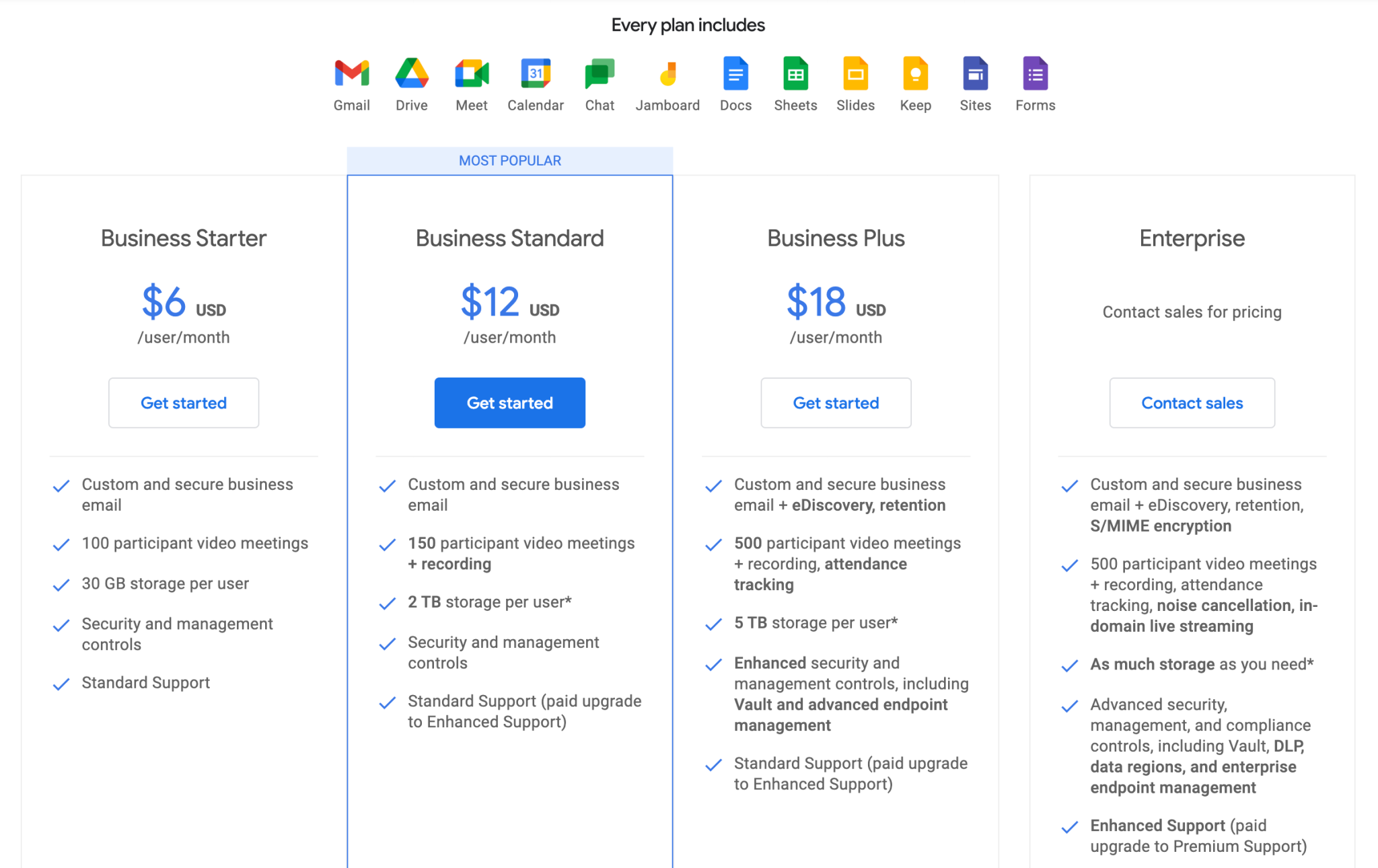Viewport: 1378px width, 868px height.
Task: Click Contact sales for Enterprise
Action: (x=1191, y=402)
